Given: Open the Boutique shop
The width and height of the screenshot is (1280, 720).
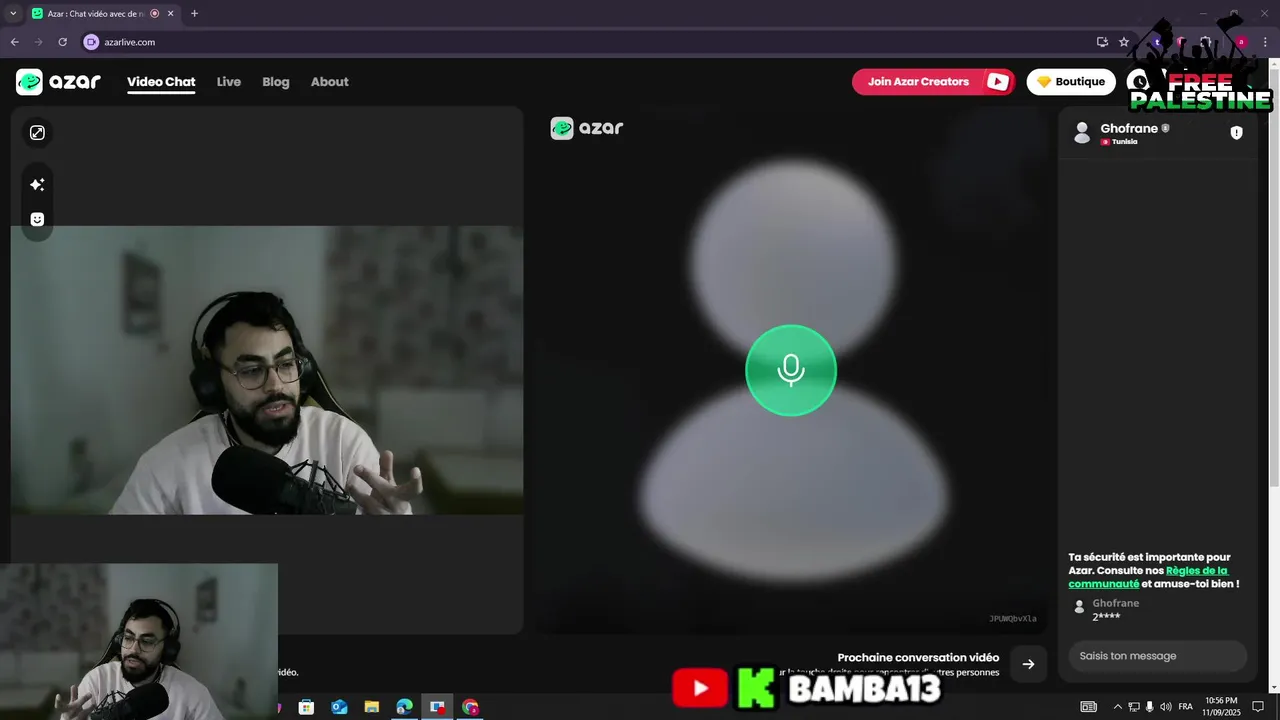Looking at the screenshot, I should (x=1071, y=82).
